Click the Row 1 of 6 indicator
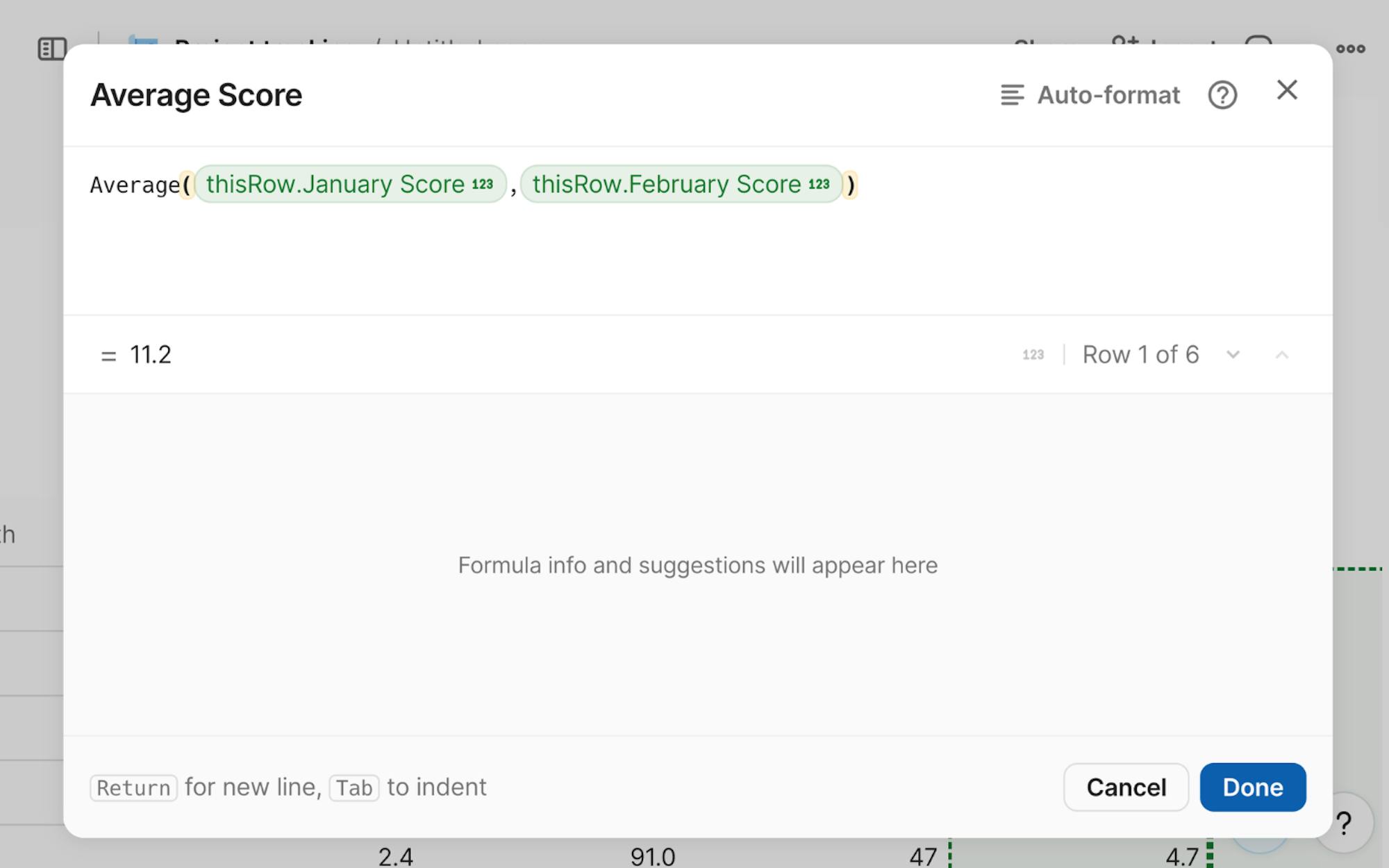Viewport: 1389px width, 868px height. tap(1140, 355)
